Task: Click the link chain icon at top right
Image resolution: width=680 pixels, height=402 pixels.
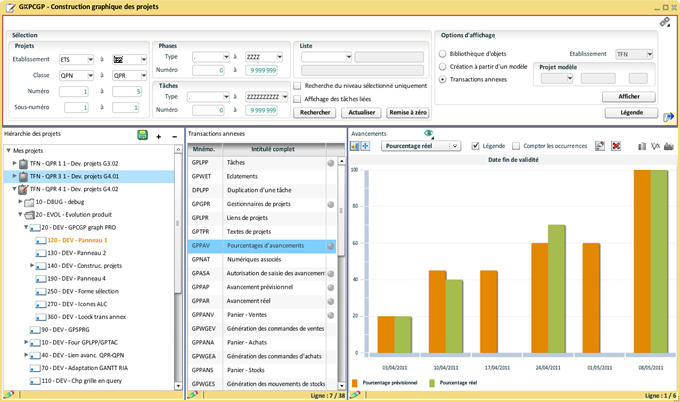Action: (665, 21)
